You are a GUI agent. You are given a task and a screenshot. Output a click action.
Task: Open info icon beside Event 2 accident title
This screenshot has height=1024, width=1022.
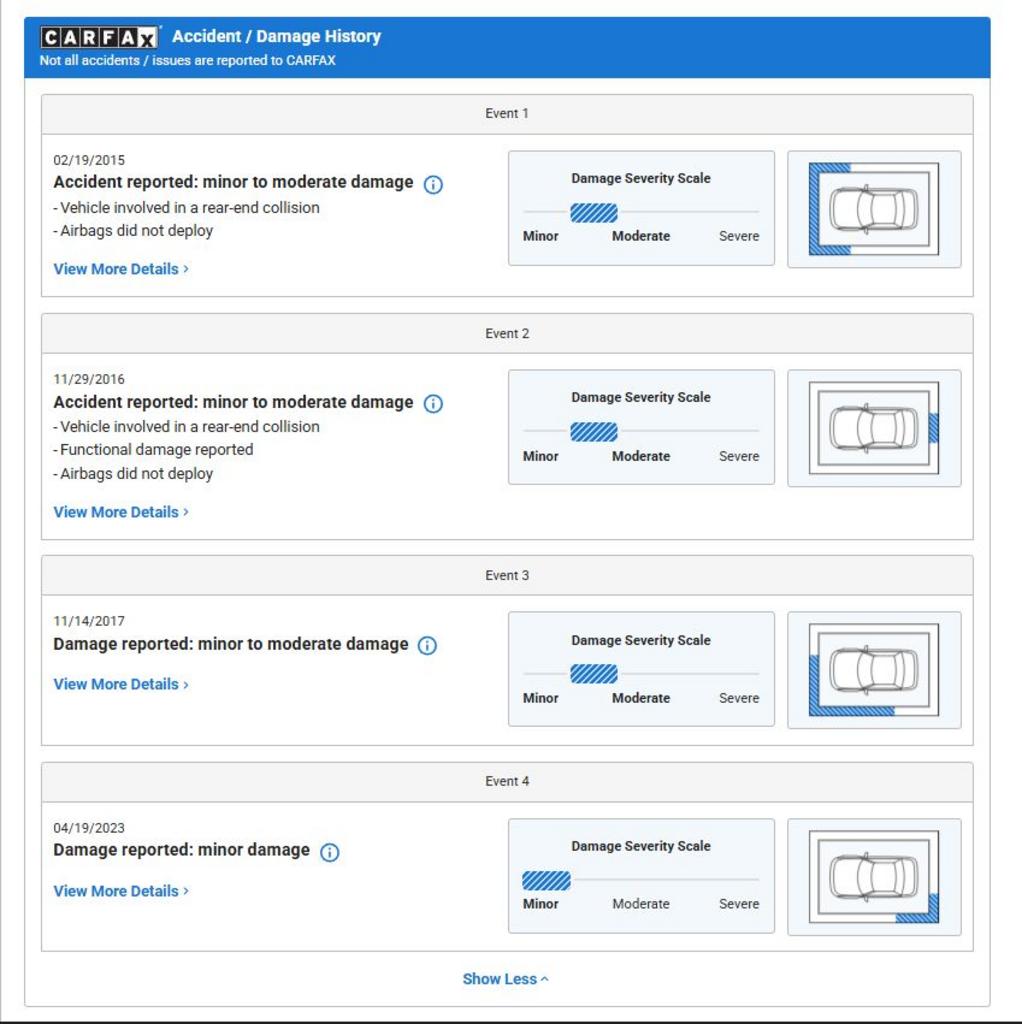[x=433, y=404]
